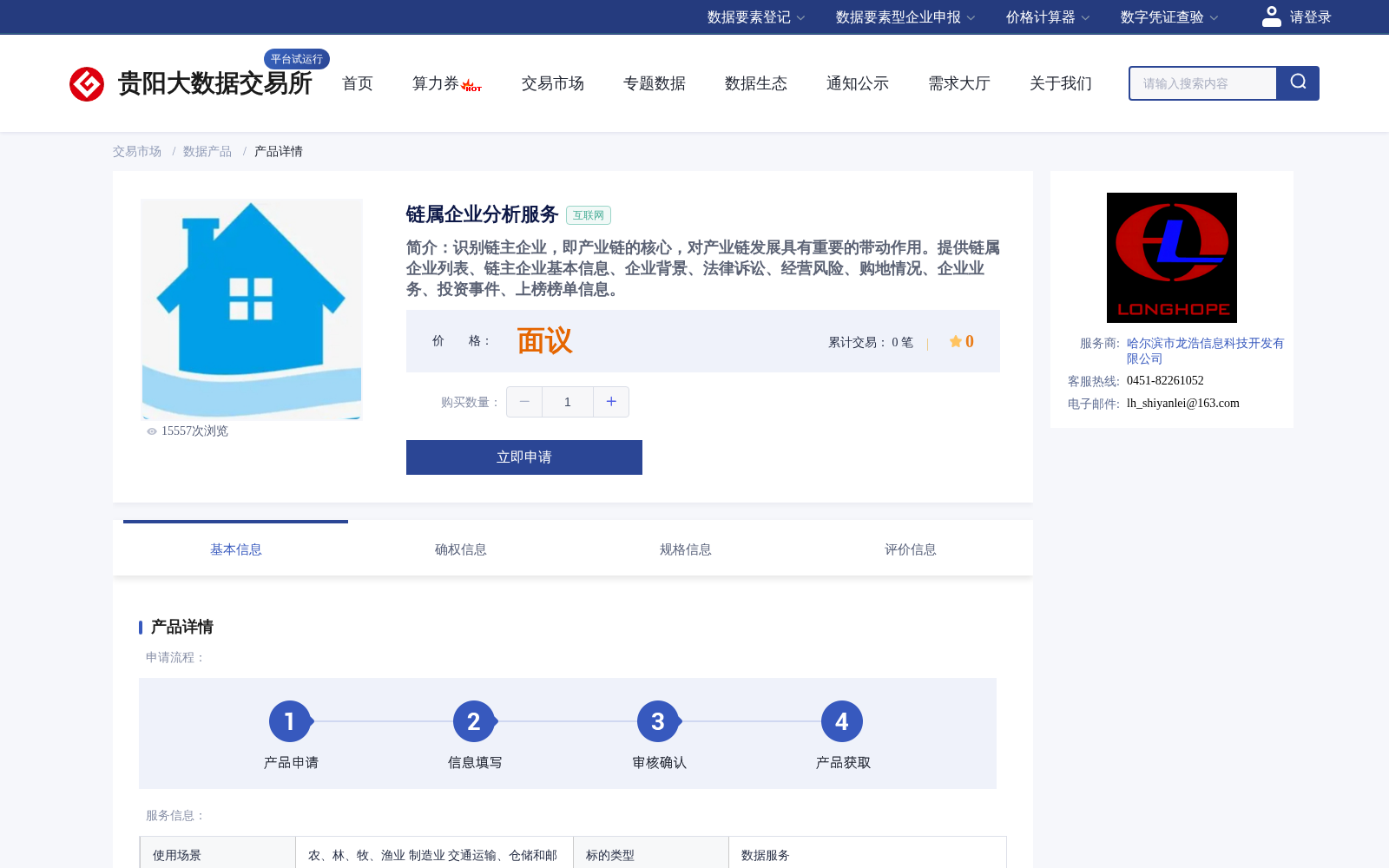
Task: Decrease purchase quantity with minus button
Action: (524, 402)
